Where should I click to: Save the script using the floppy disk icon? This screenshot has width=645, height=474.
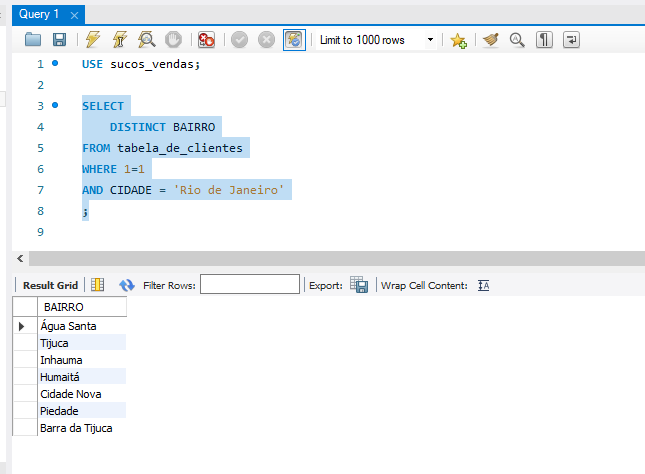(x=59, y=40)
